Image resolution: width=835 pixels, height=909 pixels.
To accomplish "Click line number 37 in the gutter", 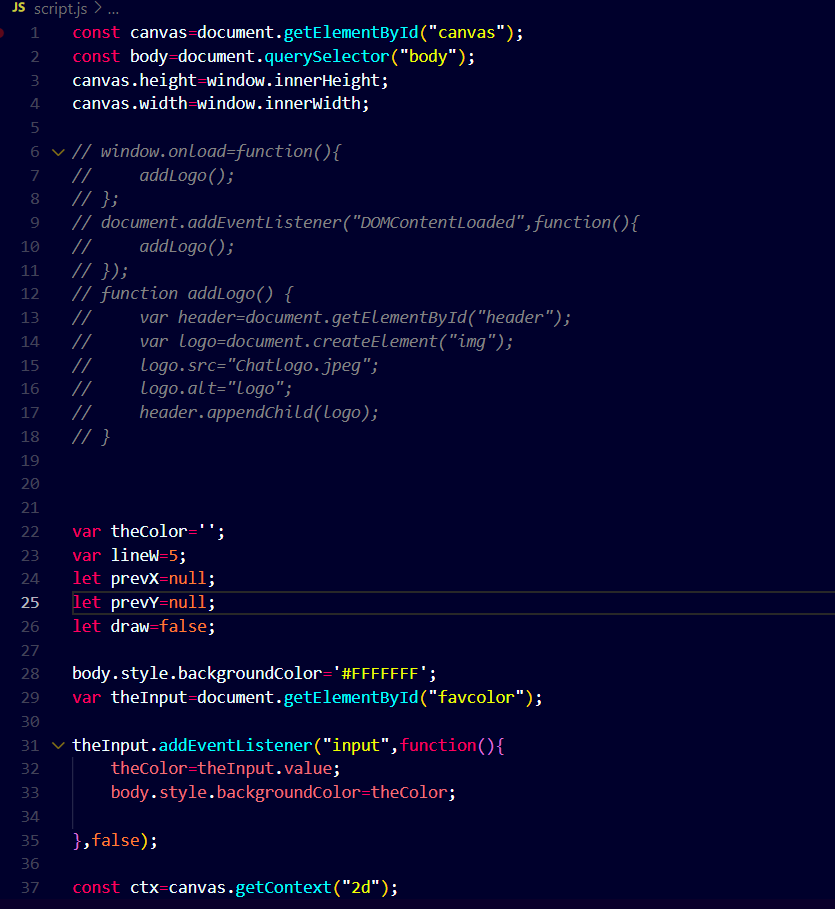I will [30, 888].
